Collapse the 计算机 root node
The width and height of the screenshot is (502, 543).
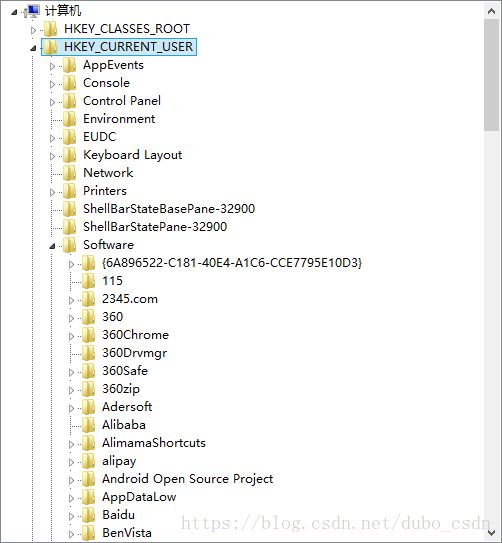click(14, 12)
